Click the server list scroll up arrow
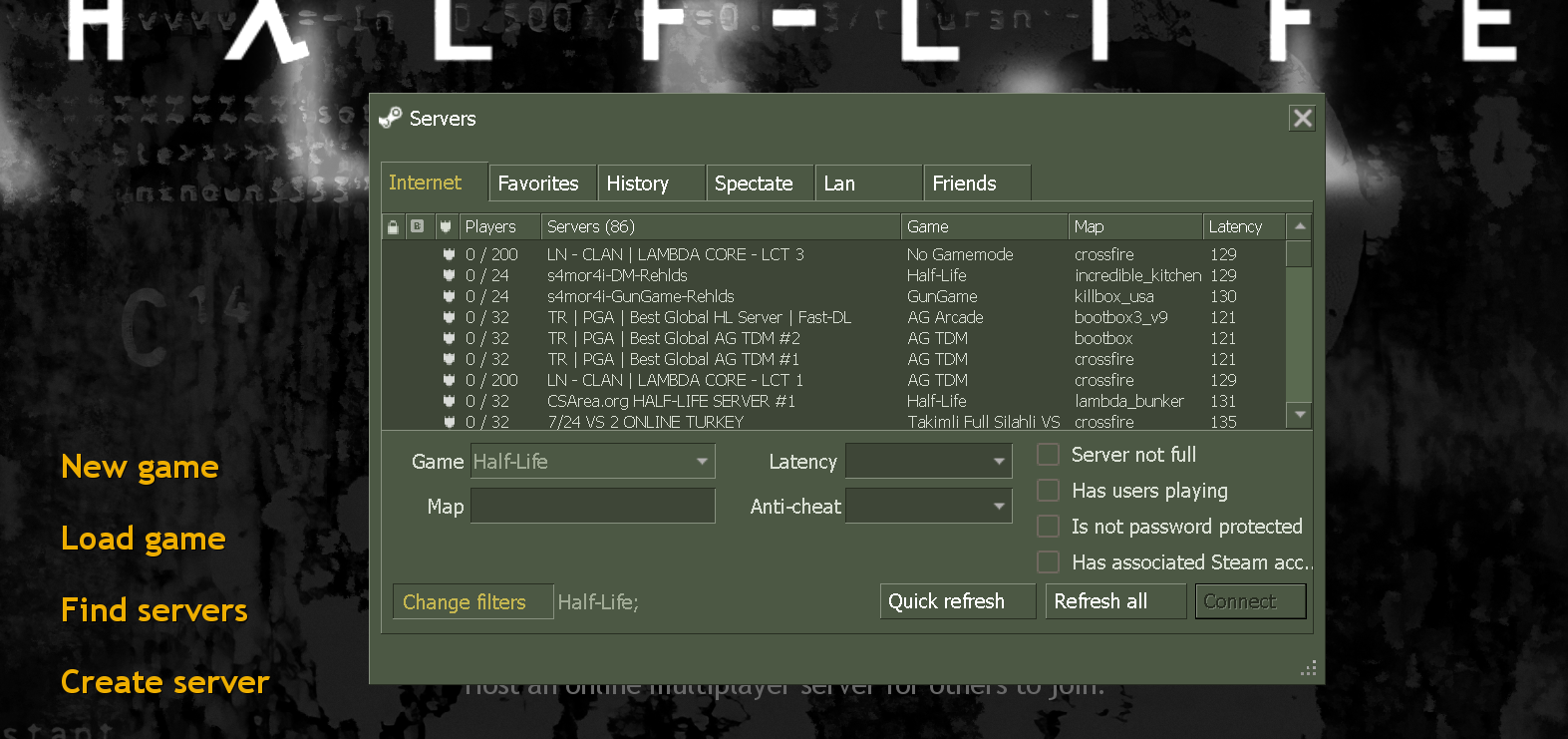 click(x=1299, y=227)
